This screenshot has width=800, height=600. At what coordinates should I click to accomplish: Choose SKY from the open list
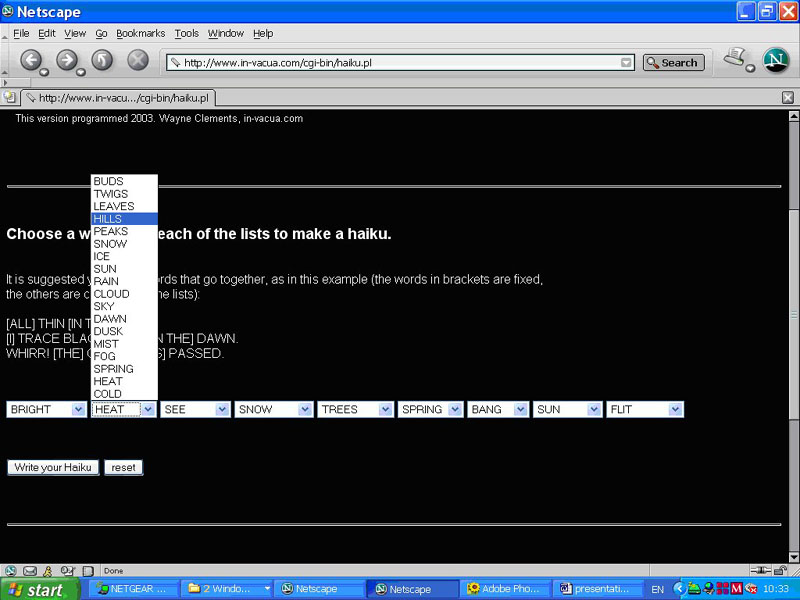pyautogui.click(x=124, y=306)
